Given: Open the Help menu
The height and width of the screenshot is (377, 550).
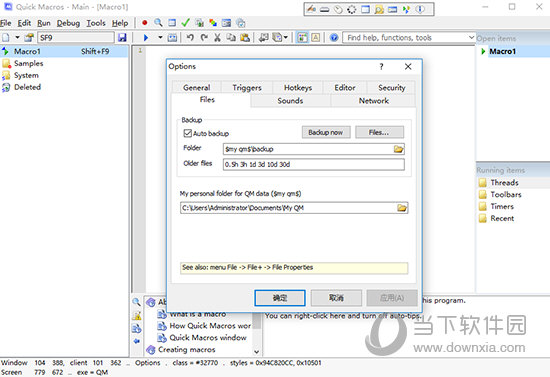Looking at the screenshot, I should point(120,23).
